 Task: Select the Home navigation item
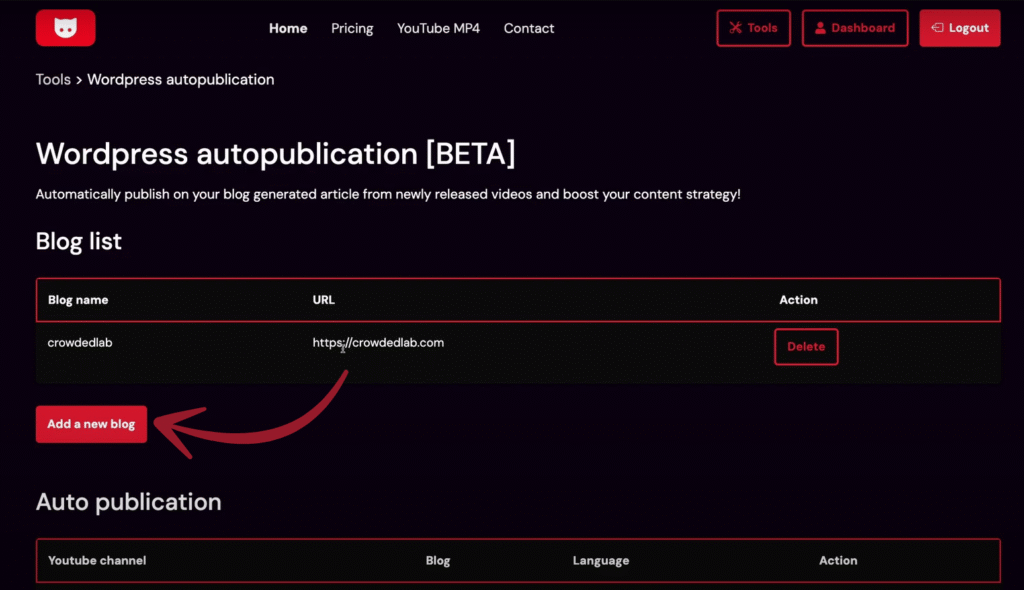[x=288, y=28]
